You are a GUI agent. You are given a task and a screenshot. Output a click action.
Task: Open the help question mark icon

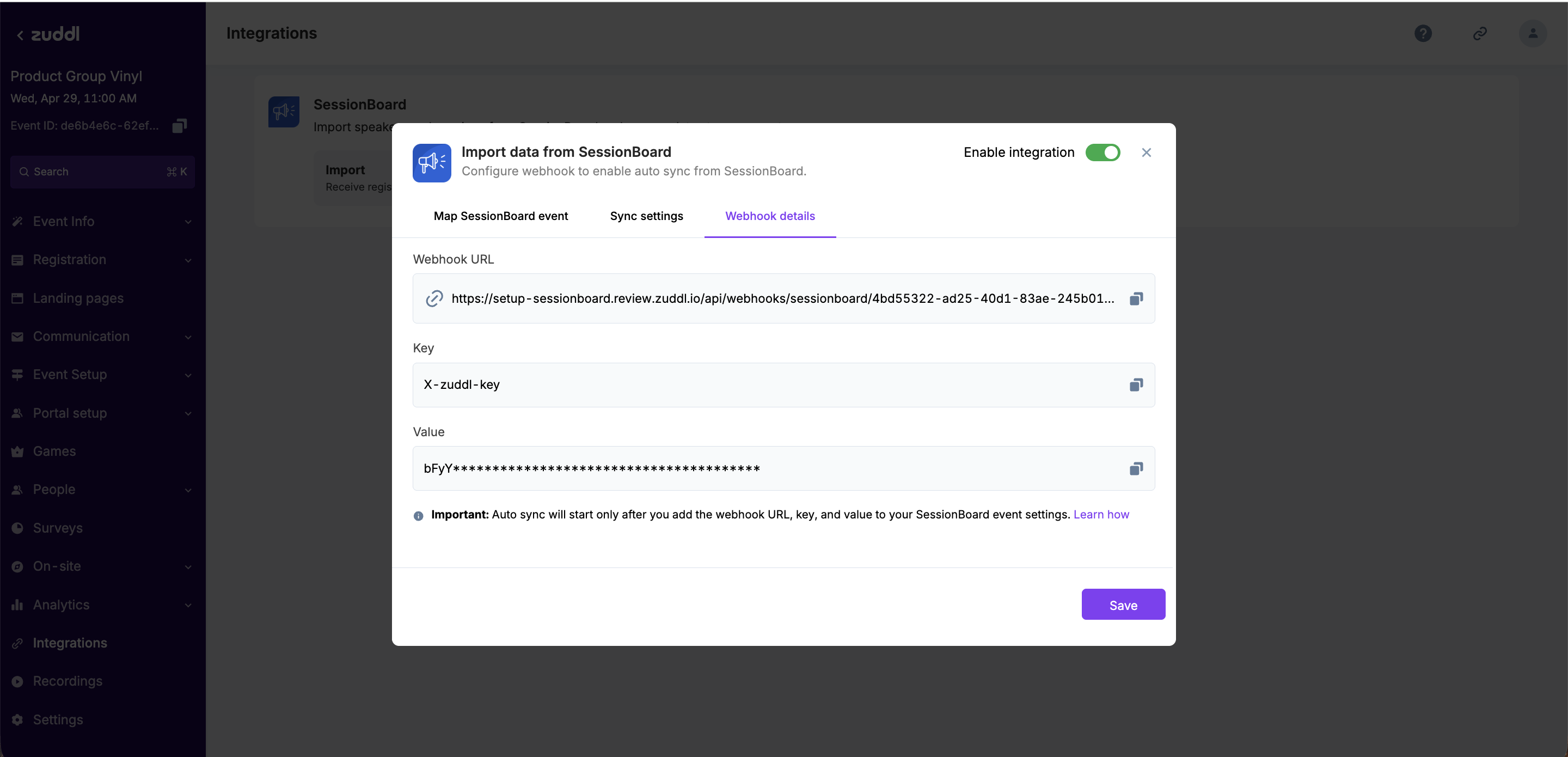1423,34
